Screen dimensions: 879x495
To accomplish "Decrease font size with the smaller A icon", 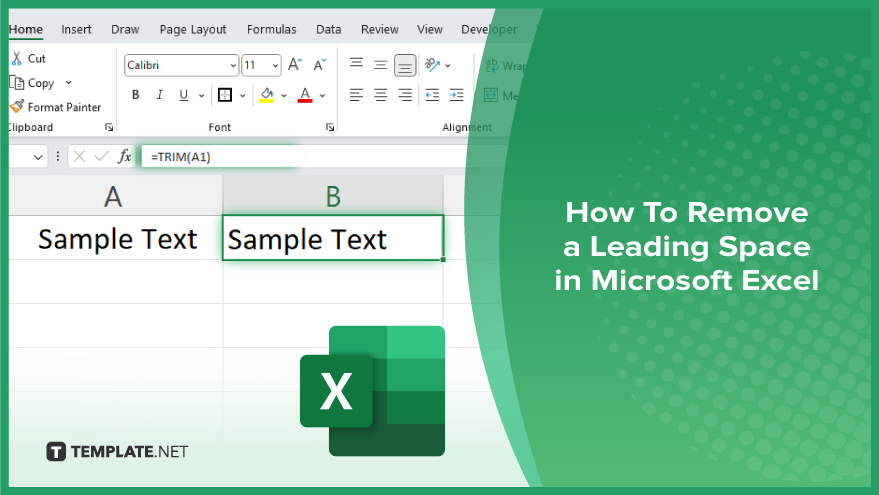I will 320,65.
